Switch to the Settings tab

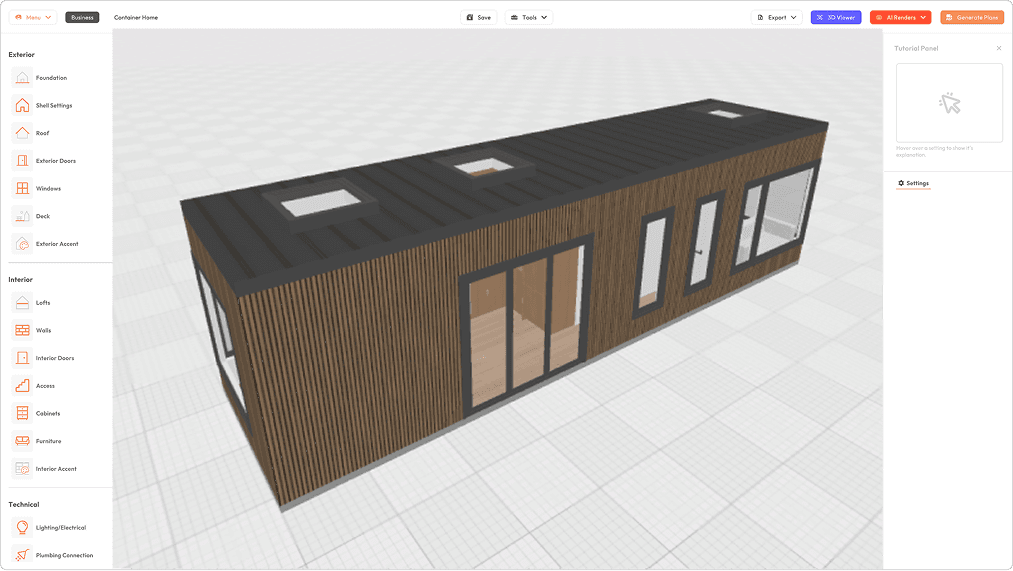[914, 183]
